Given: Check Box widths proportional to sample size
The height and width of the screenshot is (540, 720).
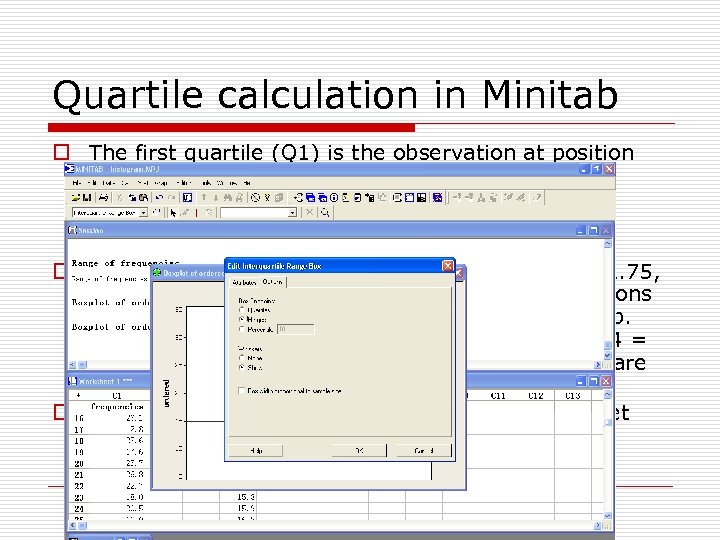Looking at the screenshot, I should (x=242, y=391).
